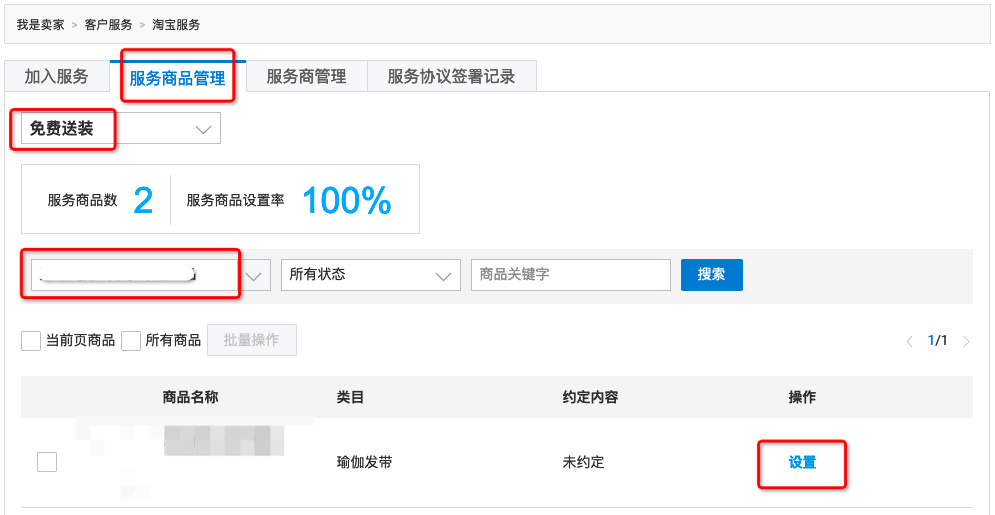Open 客户服务 breadcrumb link
The height and width of the screenshot is (515, 995).
click(x=108, y=25)
